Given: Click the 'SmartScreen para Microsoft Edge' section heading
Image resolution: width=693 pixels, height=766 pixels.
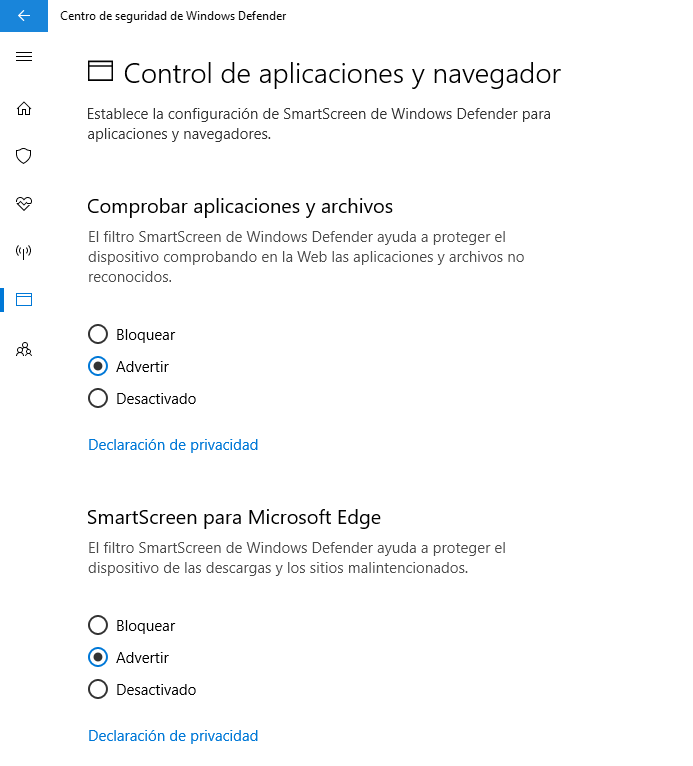Looking at the screenshot, I should (234, 517).
